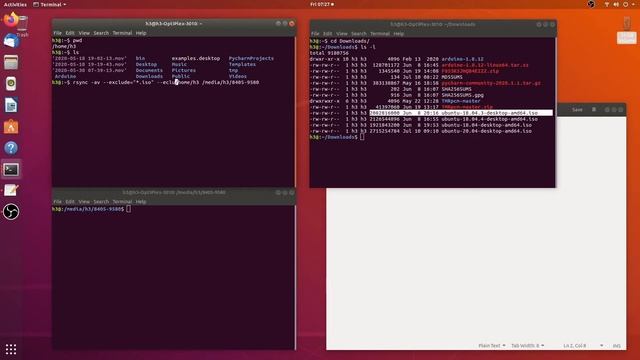Click Activities in the top bar
640x360 pixels.
tap(15, 4)
